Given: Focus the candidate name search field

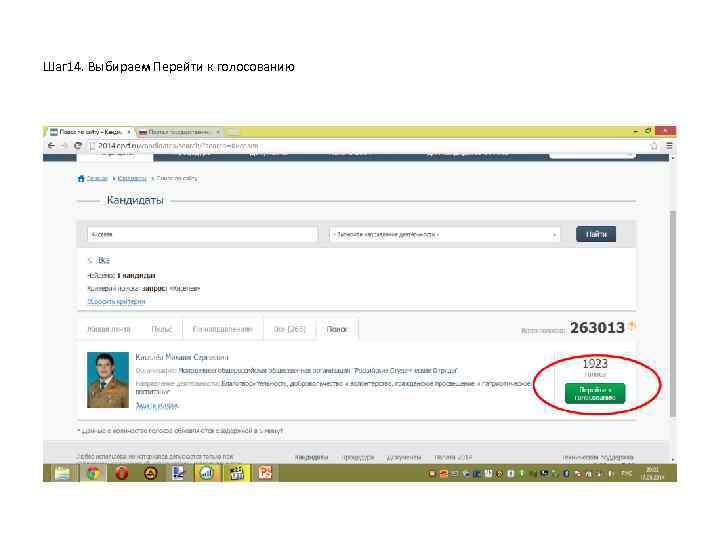Looking at the screenshot, I should 202,234.
